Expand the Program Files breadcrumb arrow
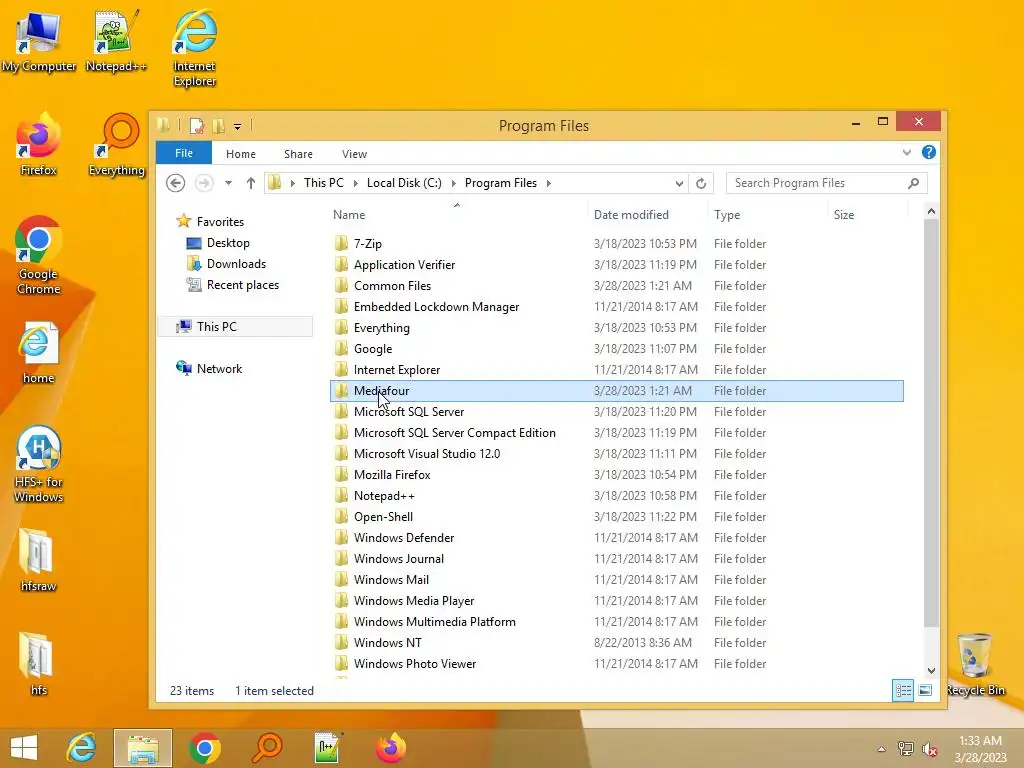Screen dimensions: 1024x768 tap(549, 184)
